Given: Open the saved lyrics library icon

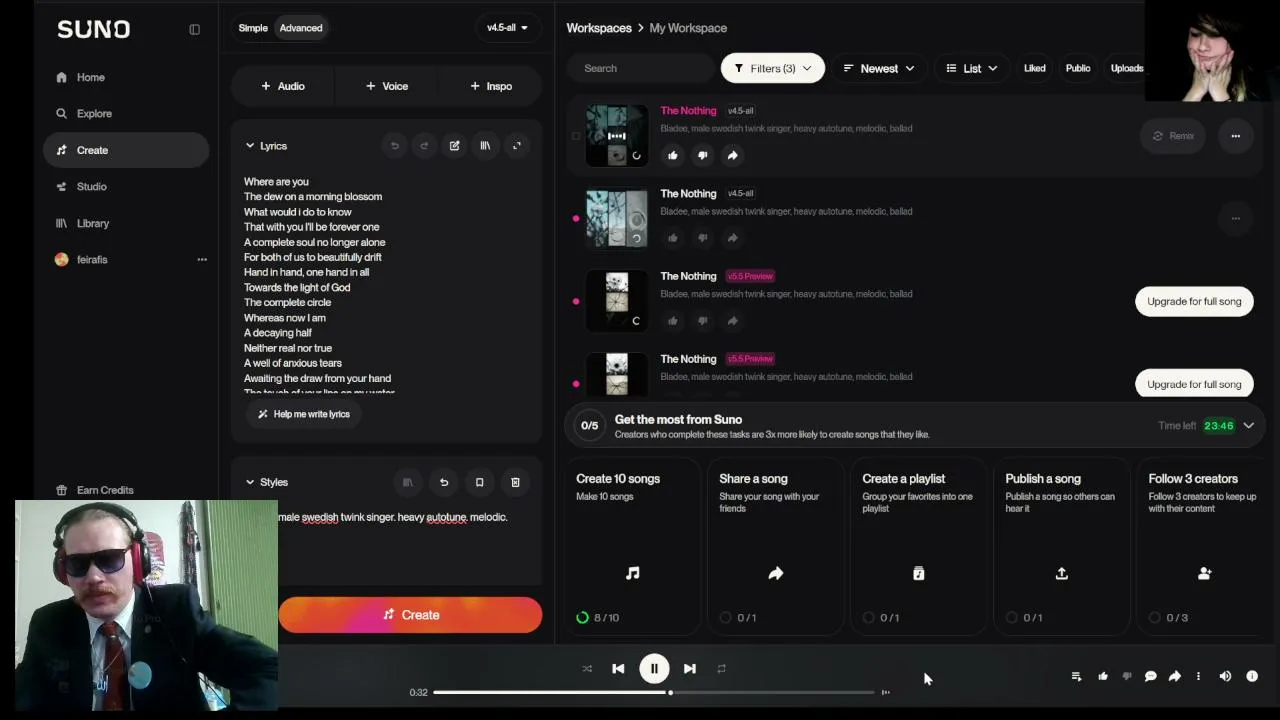Looking at the screenshot, I should pos(485,146).
